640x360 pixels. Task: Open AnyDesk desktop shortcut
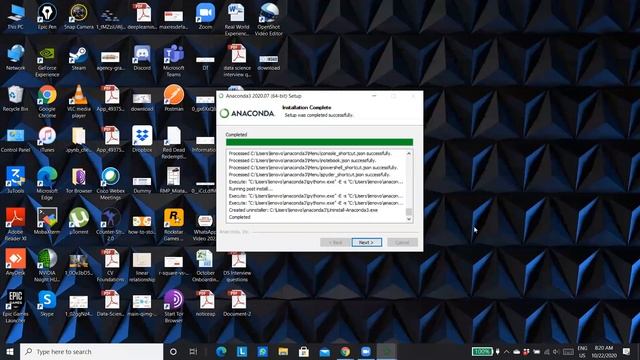click(16, 262)
